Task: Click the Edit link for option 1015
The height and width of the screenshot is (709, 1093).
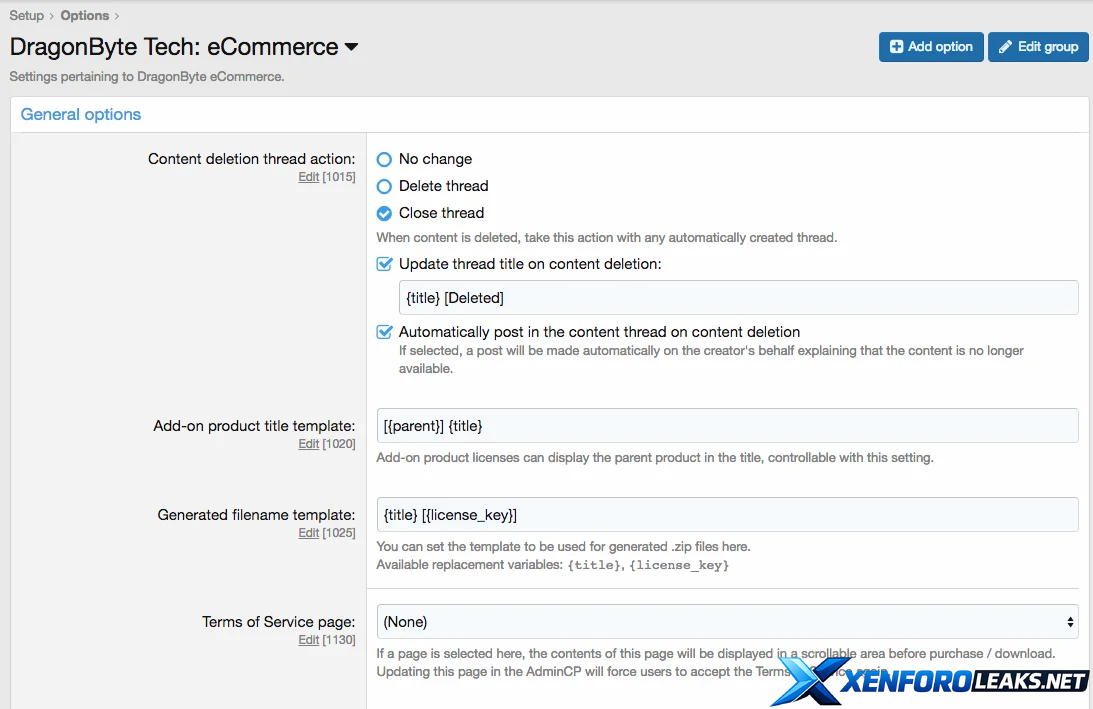Action: [x=308, y=177]
